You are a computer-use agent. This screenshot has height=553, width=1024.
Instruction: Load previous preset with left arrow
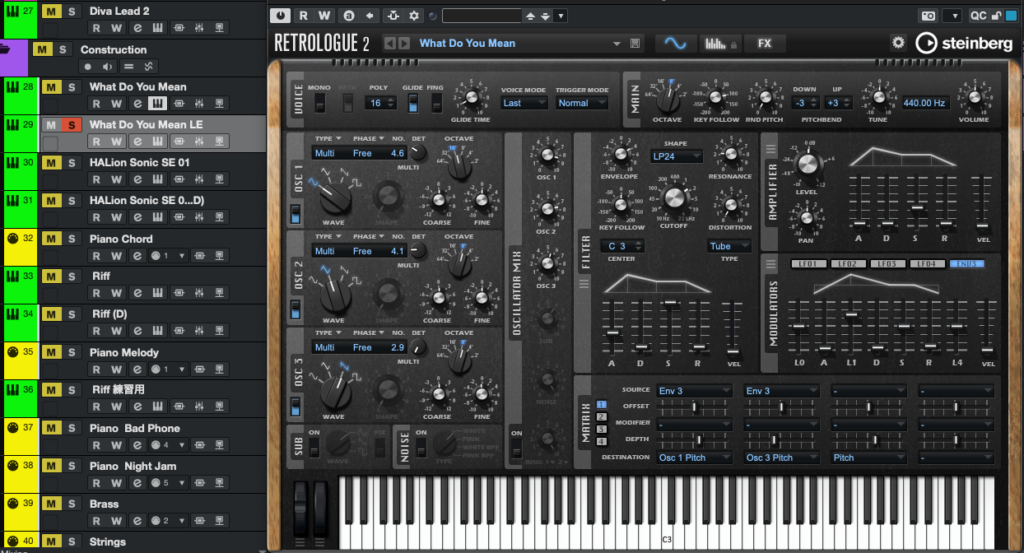(389, 43)
